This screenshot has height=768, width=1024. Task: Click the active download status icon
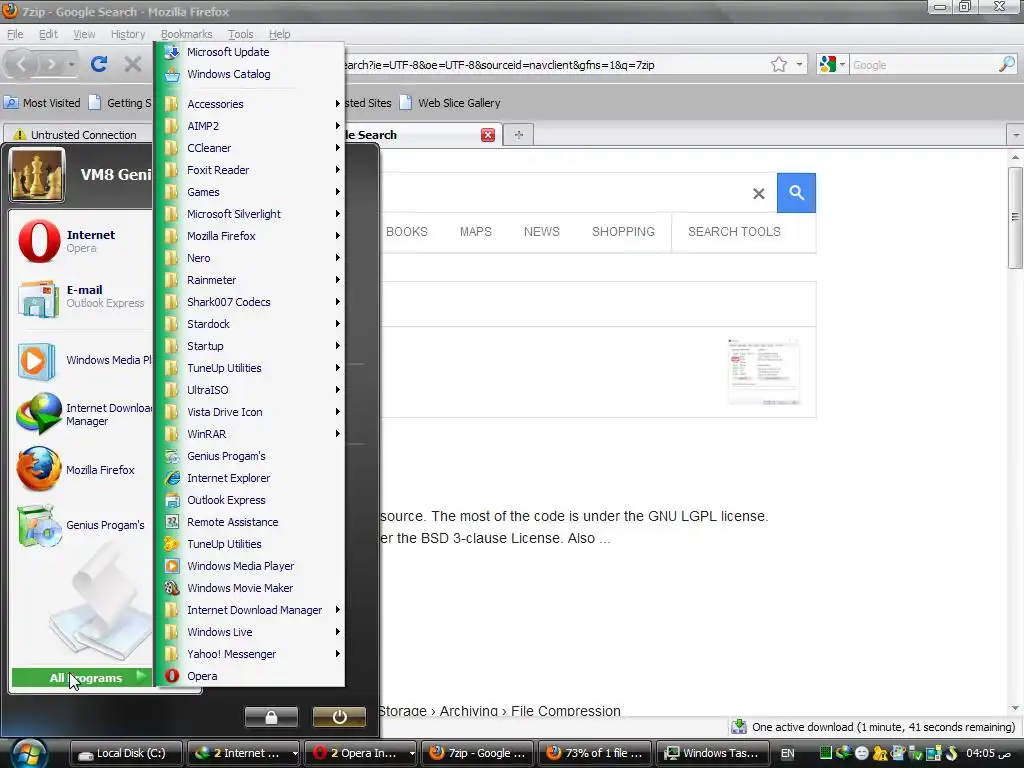click(739, 727)
